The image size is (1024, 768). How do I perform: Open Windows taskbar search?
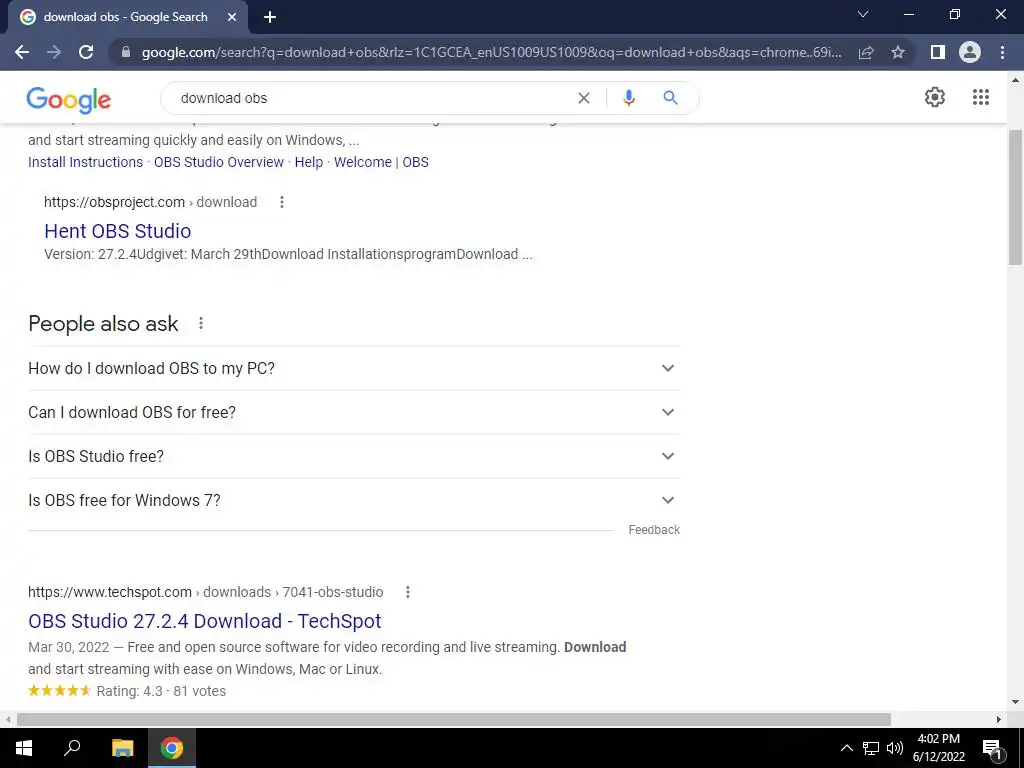[x=72, y=748]
